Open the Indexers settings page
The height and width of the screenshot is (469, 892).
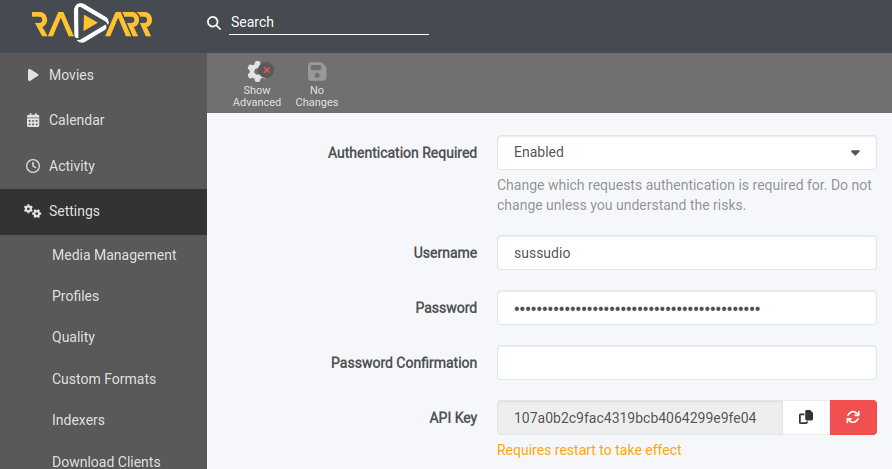click(79, 420)
